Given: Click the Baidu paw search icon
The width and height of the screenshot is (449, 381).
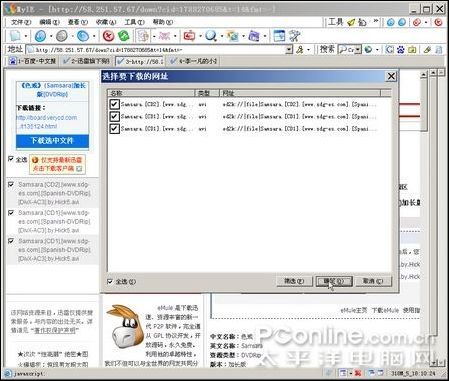Looking at the screenshot, I should pos(401,50).
